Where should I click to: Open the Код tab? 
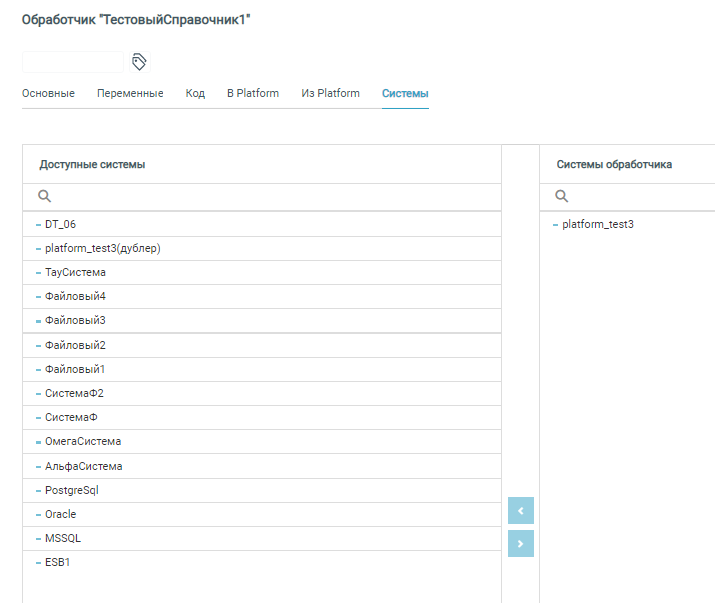click(x=195, y=94)
